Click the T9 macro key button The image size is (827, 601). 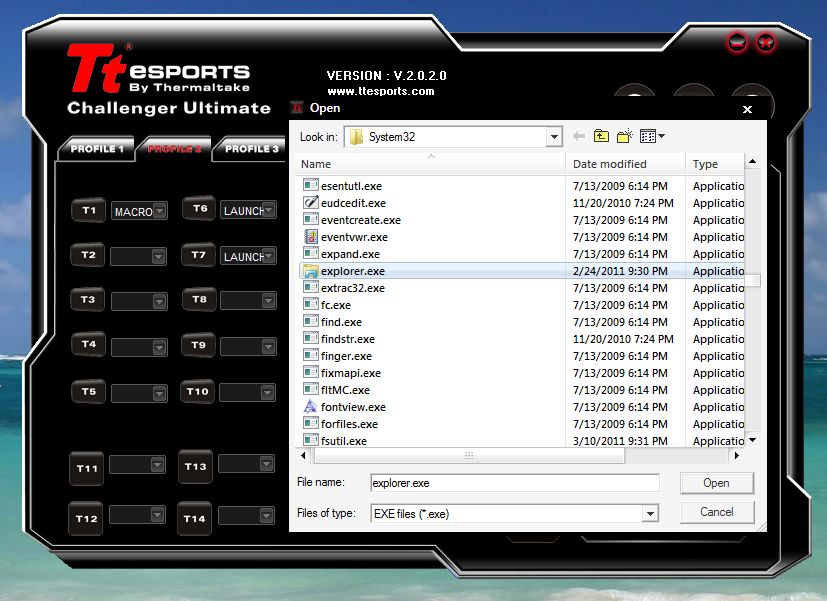click(198, 345)
